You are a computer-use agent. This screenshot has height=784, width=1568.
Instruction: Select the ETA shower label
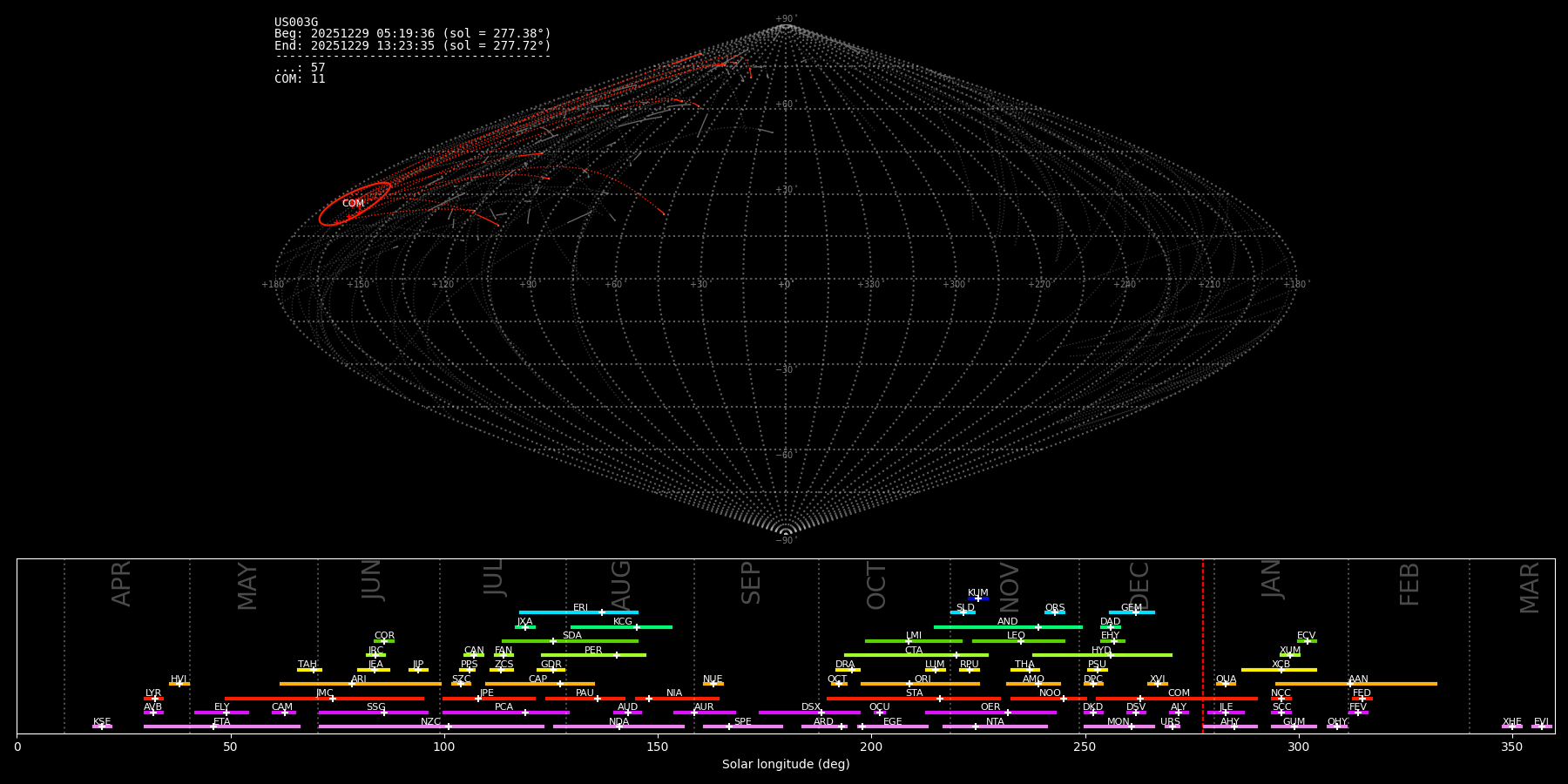(x=222, y=722)
